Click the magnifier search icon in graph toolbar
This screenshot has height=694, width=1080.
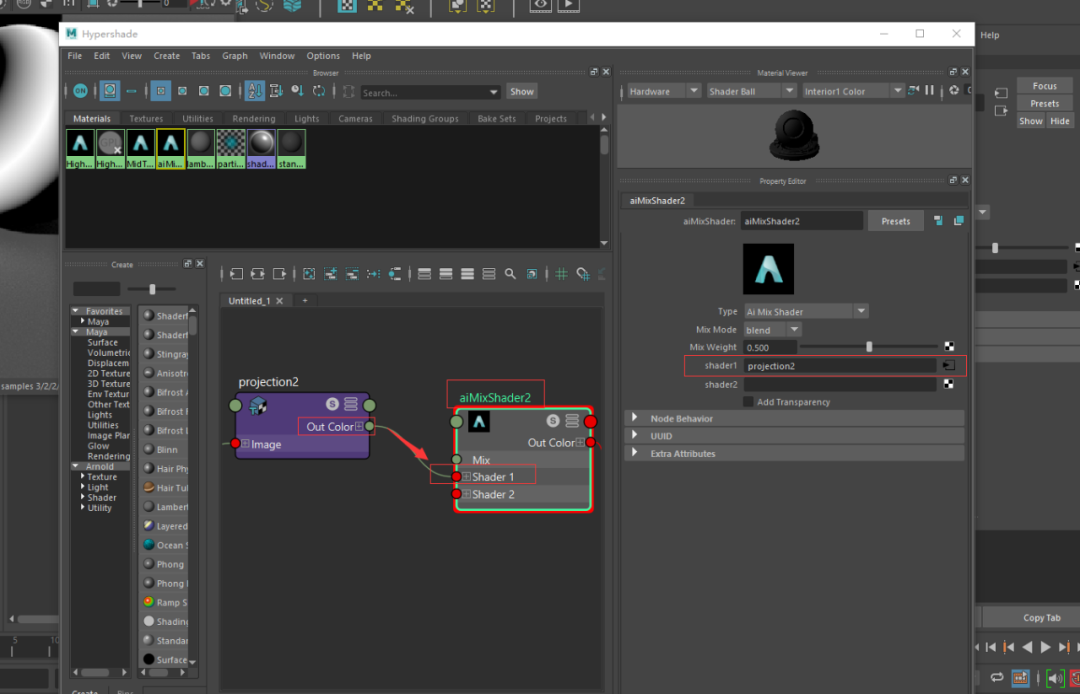pos(510,274)
